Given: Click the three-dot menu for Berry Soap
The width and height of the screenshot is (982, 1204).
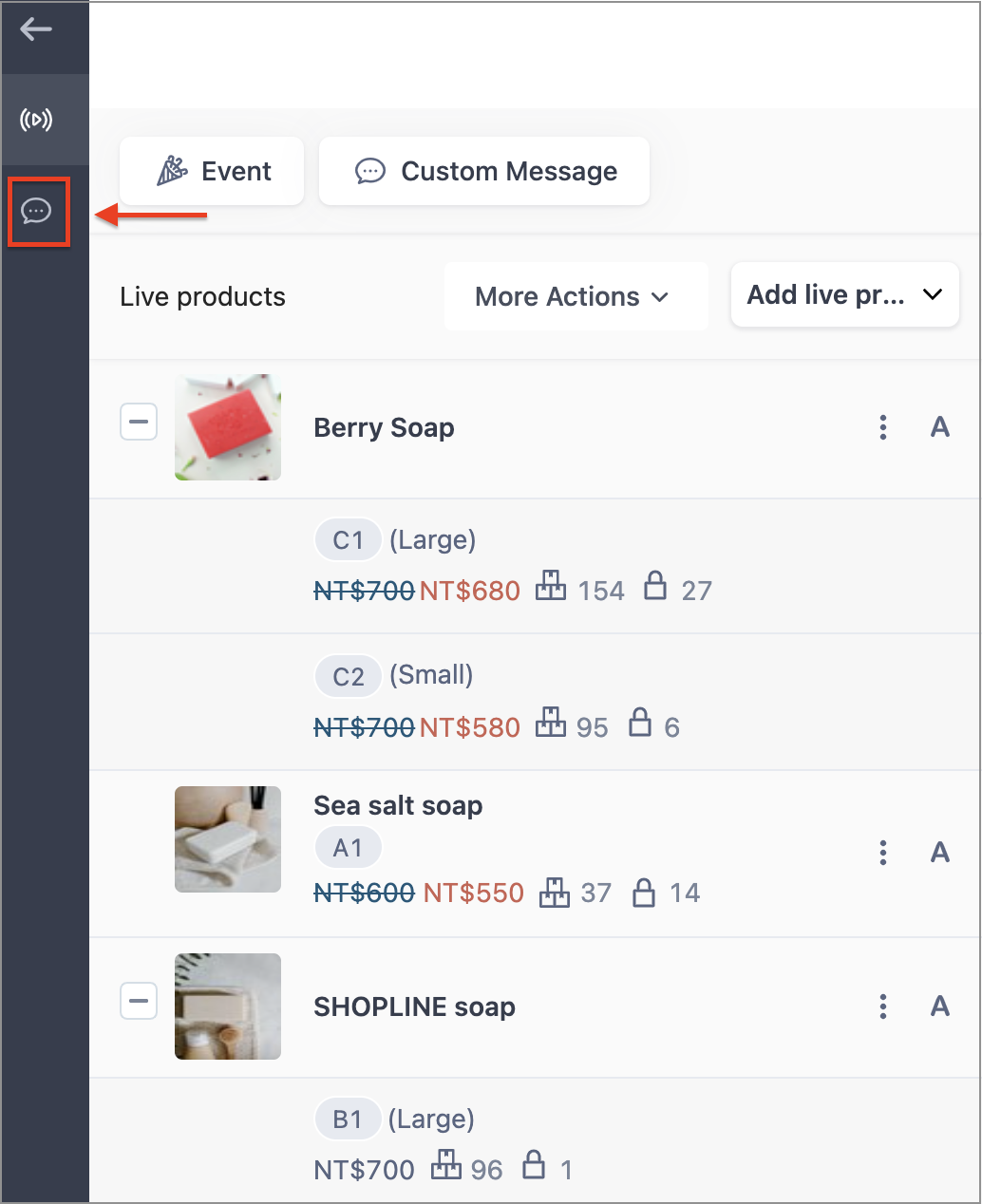Looking at the screenshot, I should pyautogui.click(x=883, y=427).
